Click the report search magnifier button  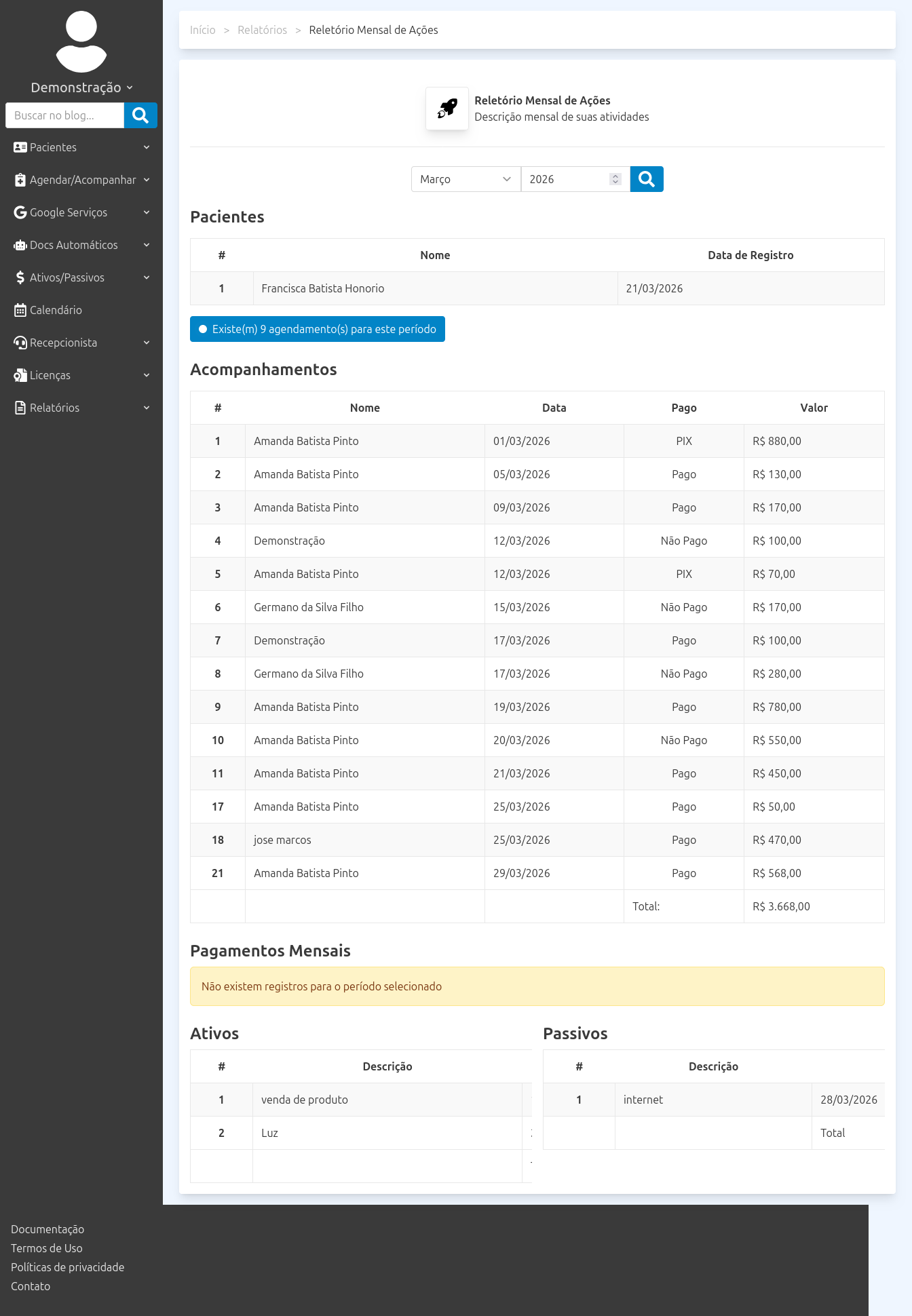pyautogui.click(x=646, y=179)
